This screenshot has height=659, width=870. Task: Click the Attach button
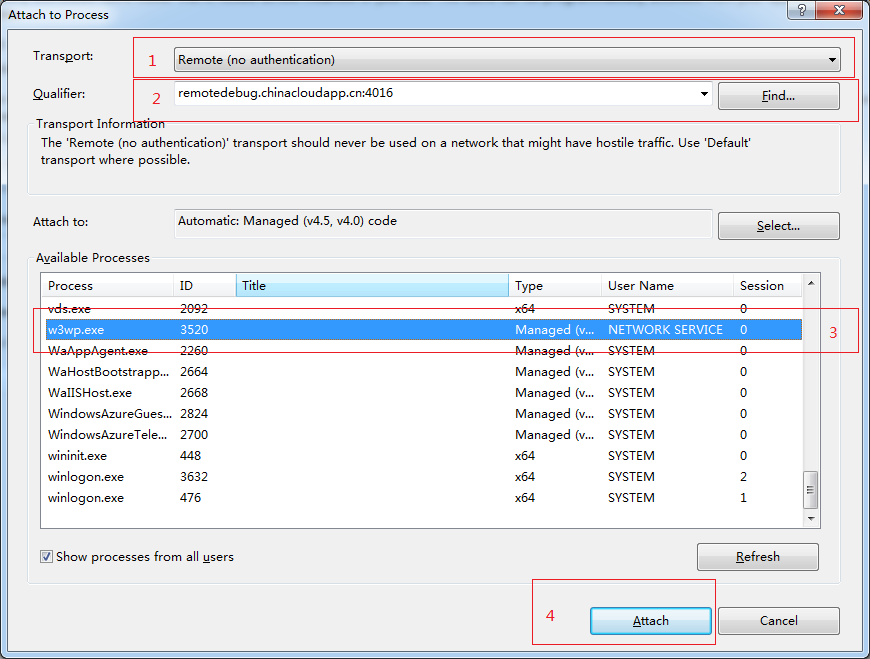click(651, 621)
